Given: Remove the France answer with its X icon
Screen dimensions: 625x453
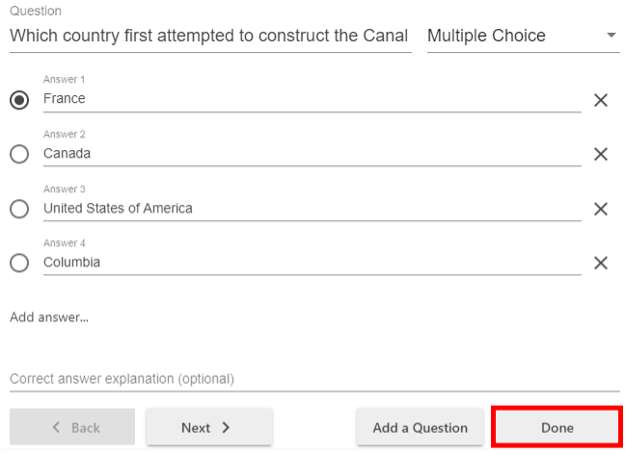Looking at the screenshot, I should [601, 100].
